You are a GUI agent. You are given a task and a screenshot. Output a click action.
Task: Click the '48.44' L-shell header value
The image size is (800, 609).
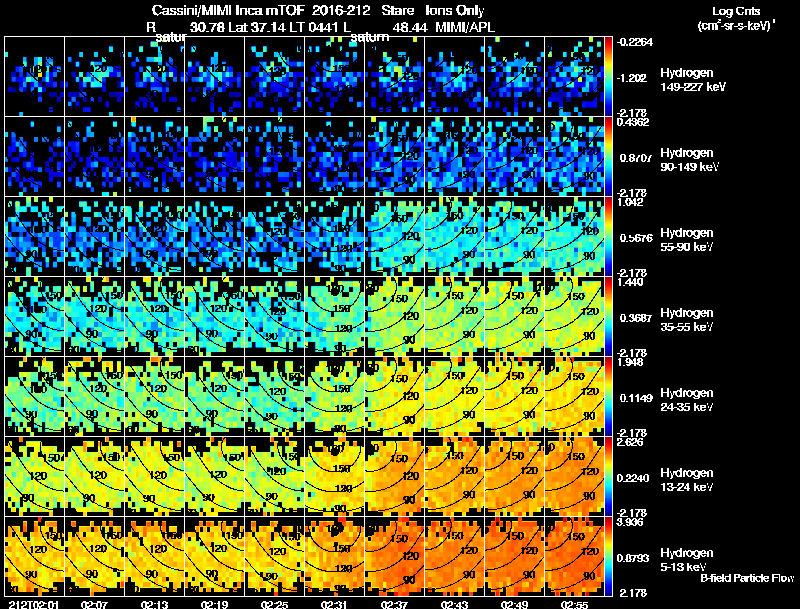pos(410,27)
